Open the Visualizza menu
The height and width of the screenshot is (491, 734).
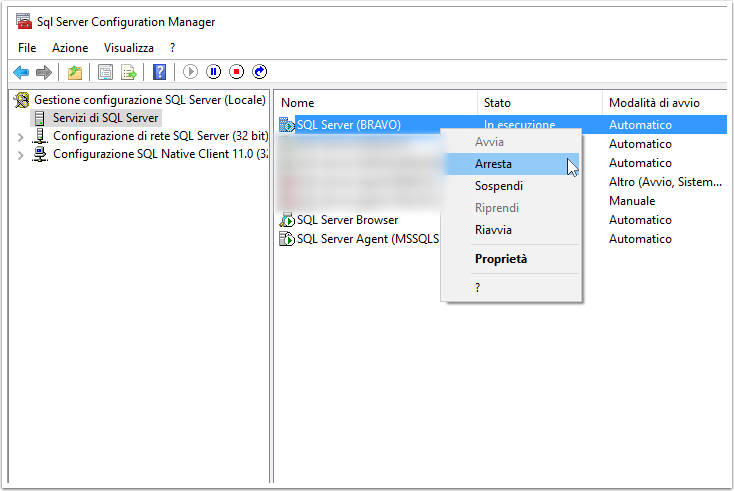pos(129,48)
